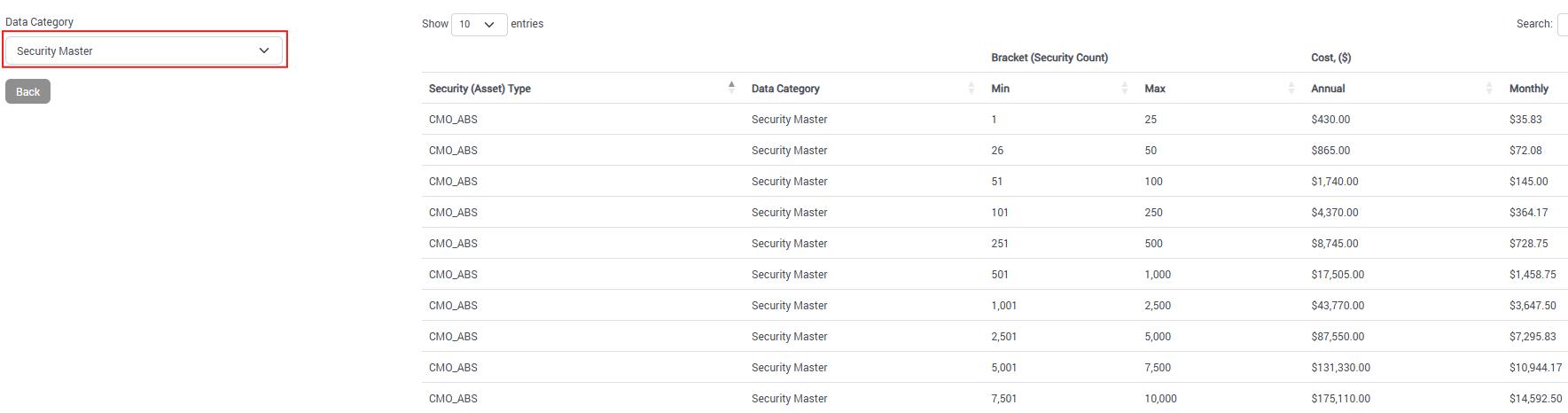The height and width of the screenshot is (413, 1568).
Task: Select the $1,740.00 annual cost cell
Action: [1334, 182]
